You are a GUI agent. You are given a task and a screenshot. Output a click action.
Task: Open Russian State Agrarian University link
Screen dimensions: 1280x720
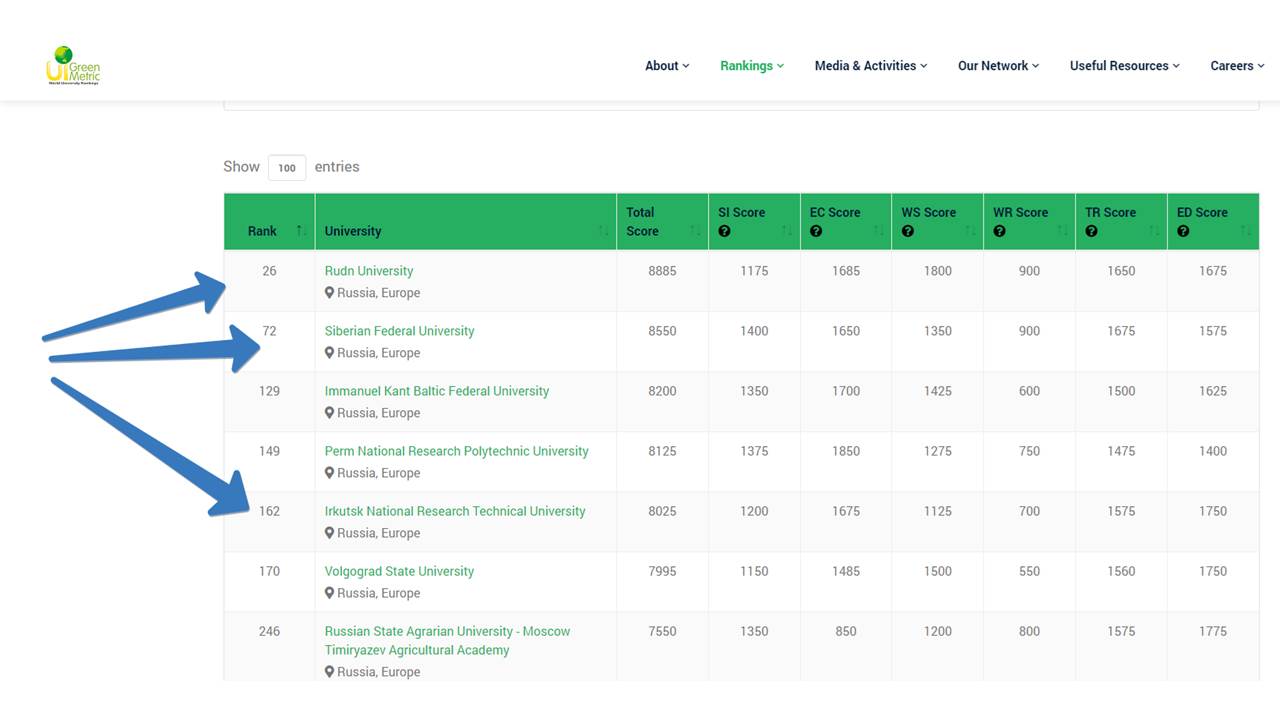click(x=447, y=640)
